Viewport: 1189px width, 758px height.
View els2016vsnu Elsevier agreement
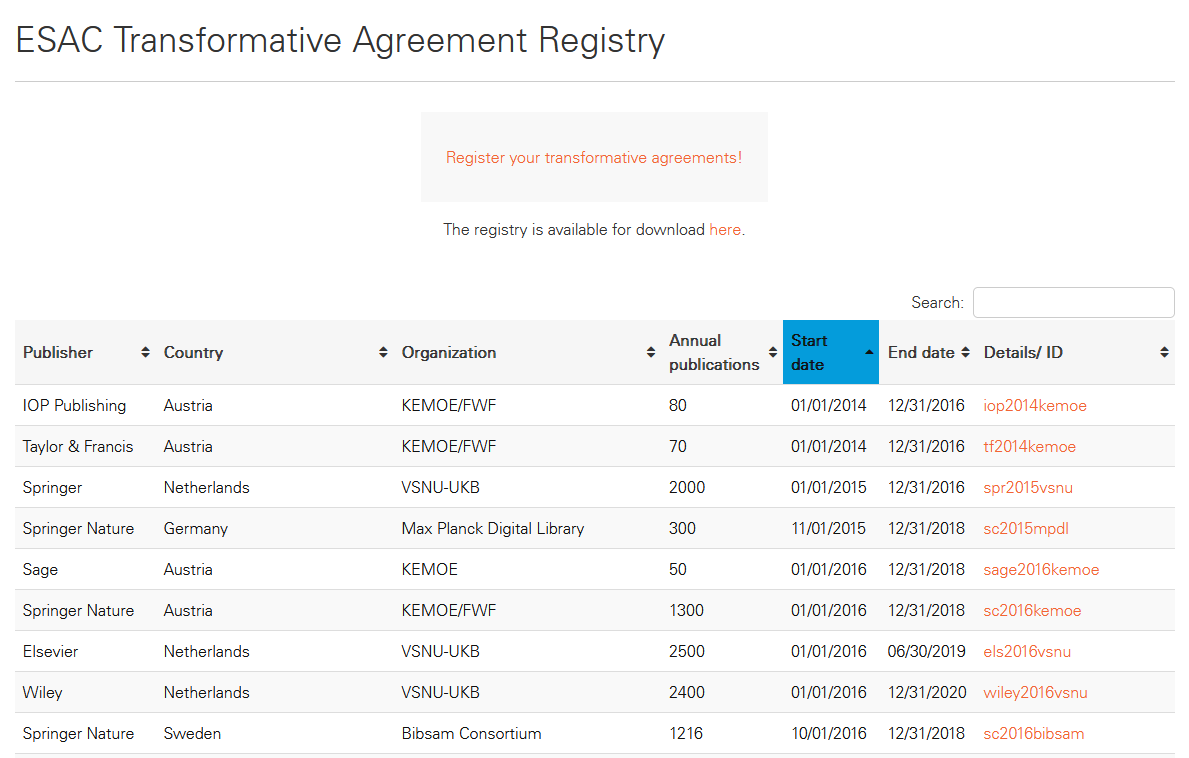click(x=1027, y=652)
